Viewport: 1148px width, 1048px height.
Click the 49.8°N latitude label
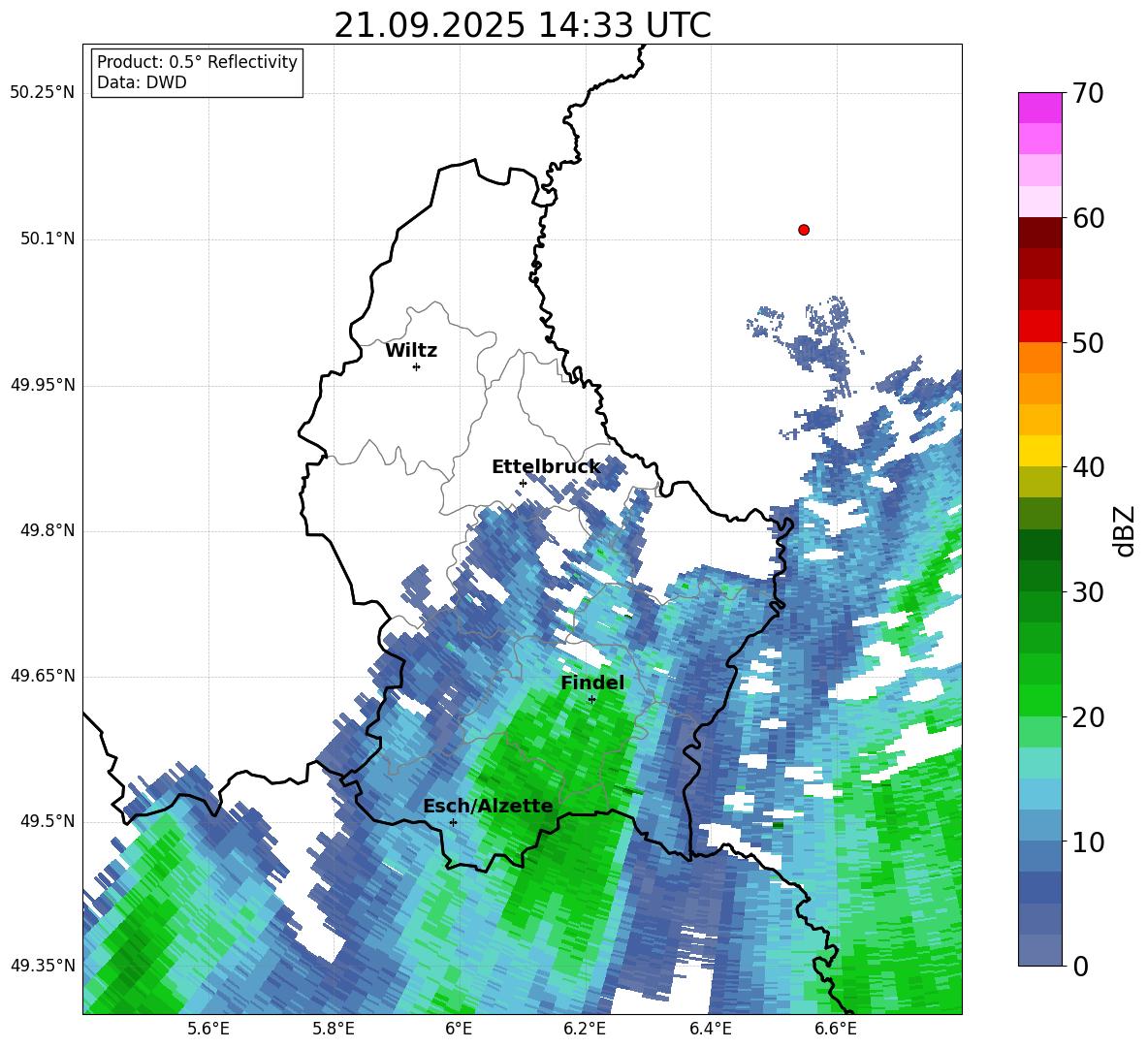coord(48,530)
